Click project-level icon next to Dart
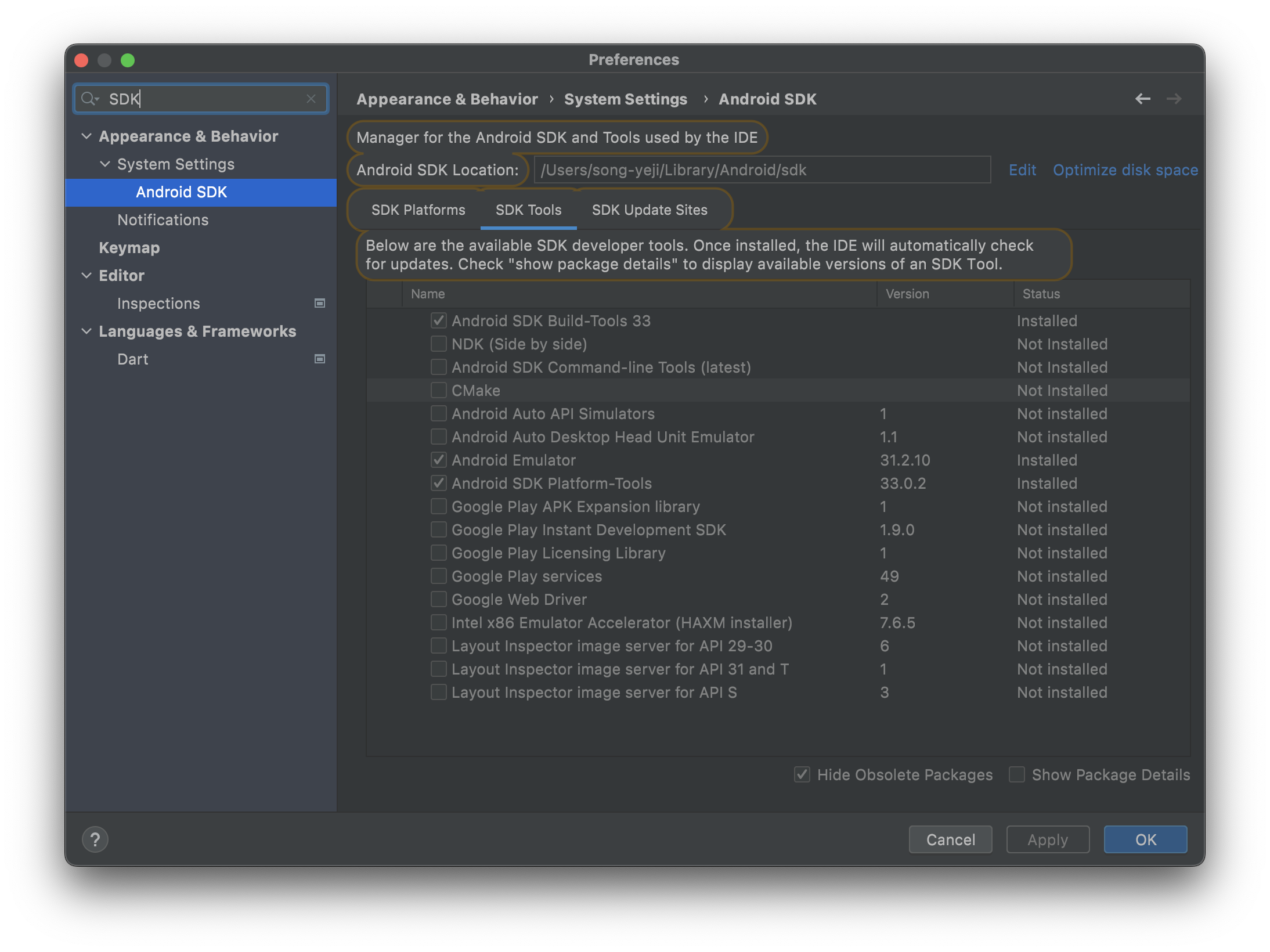 click(x=319, y=359)
